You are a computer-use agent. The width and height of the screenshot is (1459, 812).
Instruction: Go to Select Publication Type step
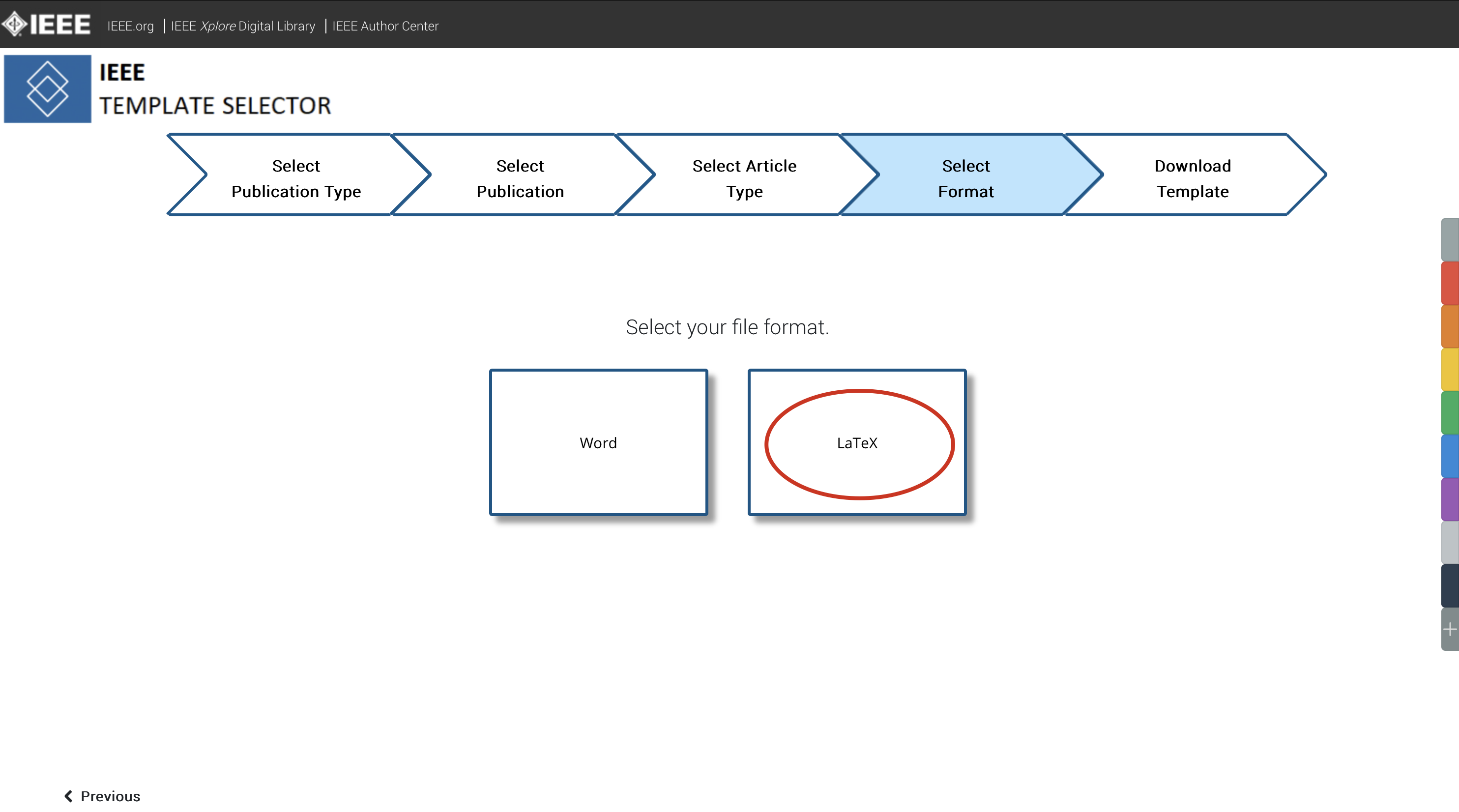point(296,175)
